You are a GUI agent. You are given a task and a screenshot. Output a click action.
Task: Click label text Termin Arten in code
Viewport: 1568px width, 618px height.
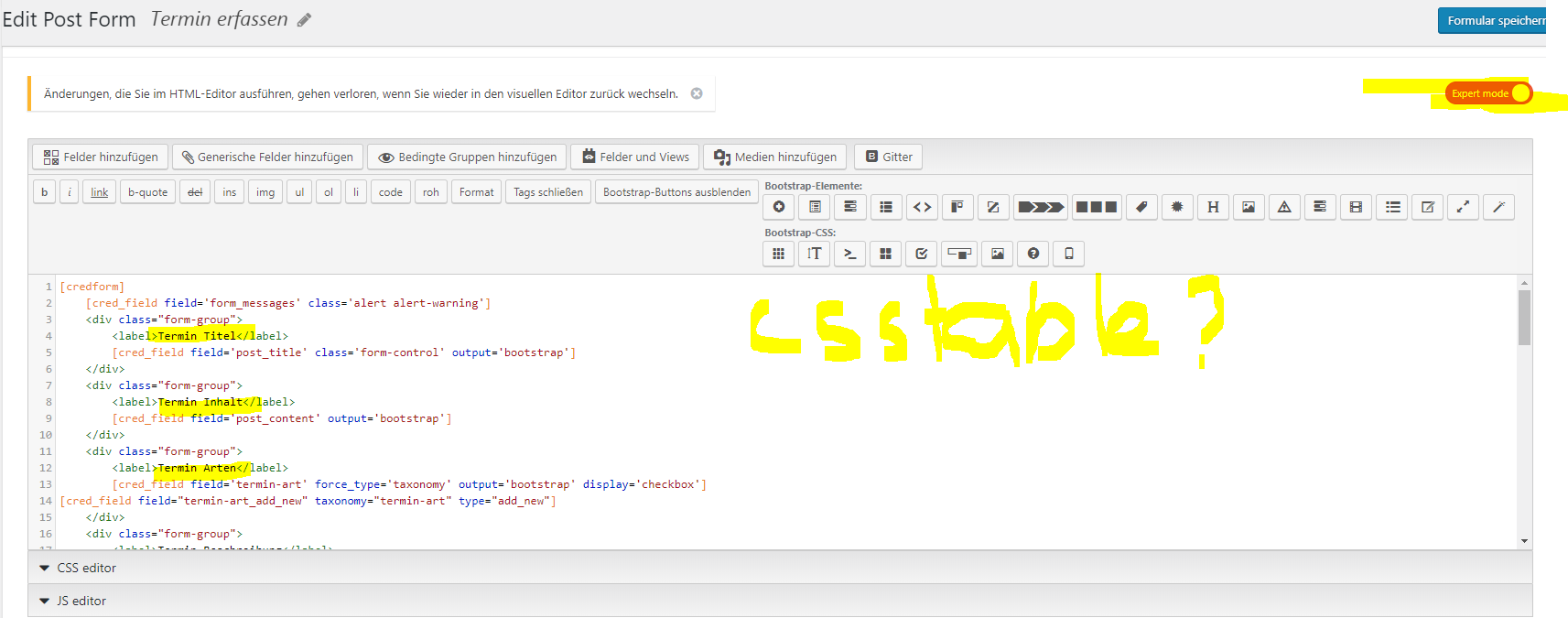click(197, 468)
